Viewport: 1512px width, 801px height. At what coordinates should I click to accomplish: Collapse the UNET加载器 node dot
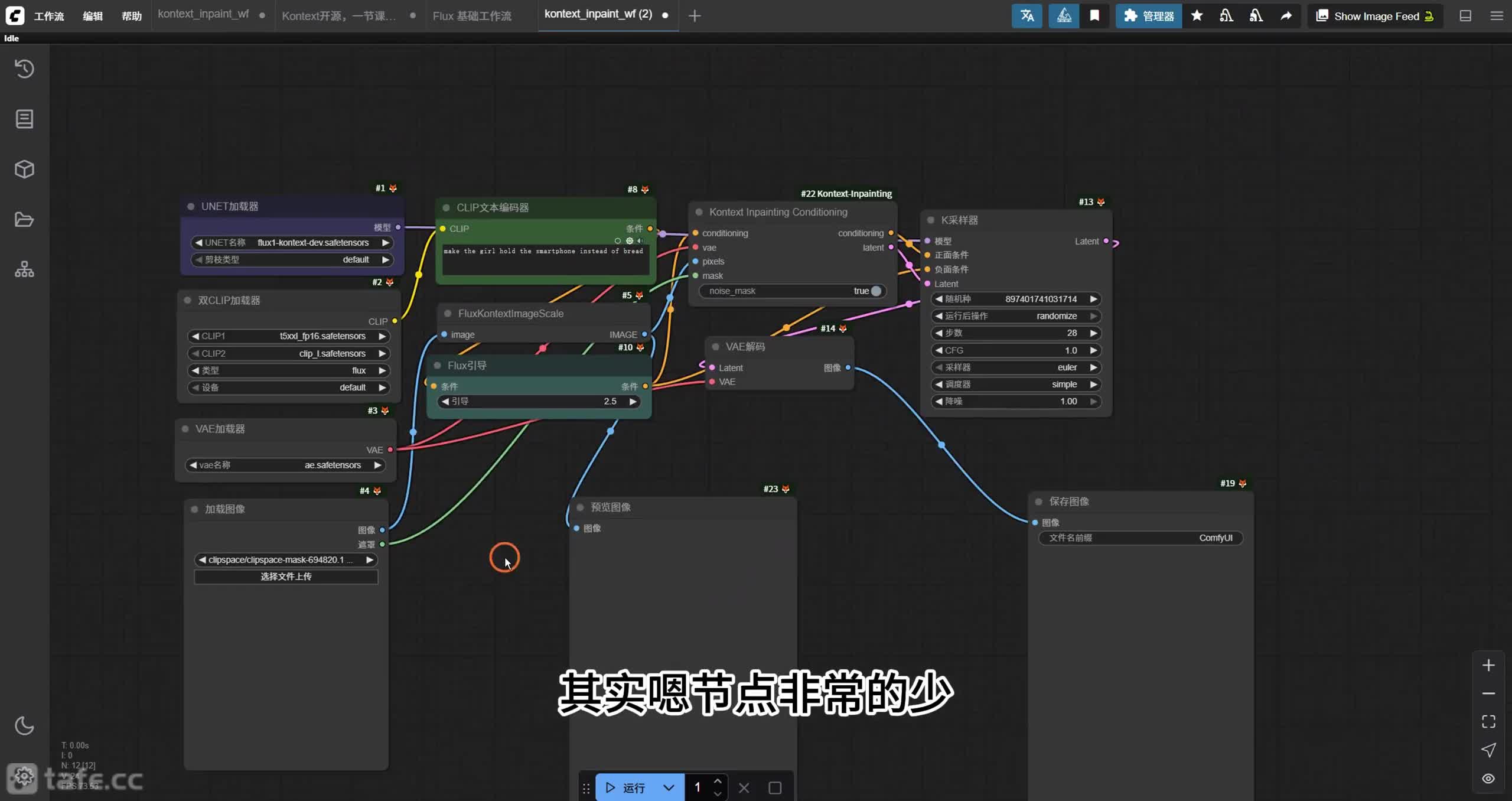[x=191, y=206]
